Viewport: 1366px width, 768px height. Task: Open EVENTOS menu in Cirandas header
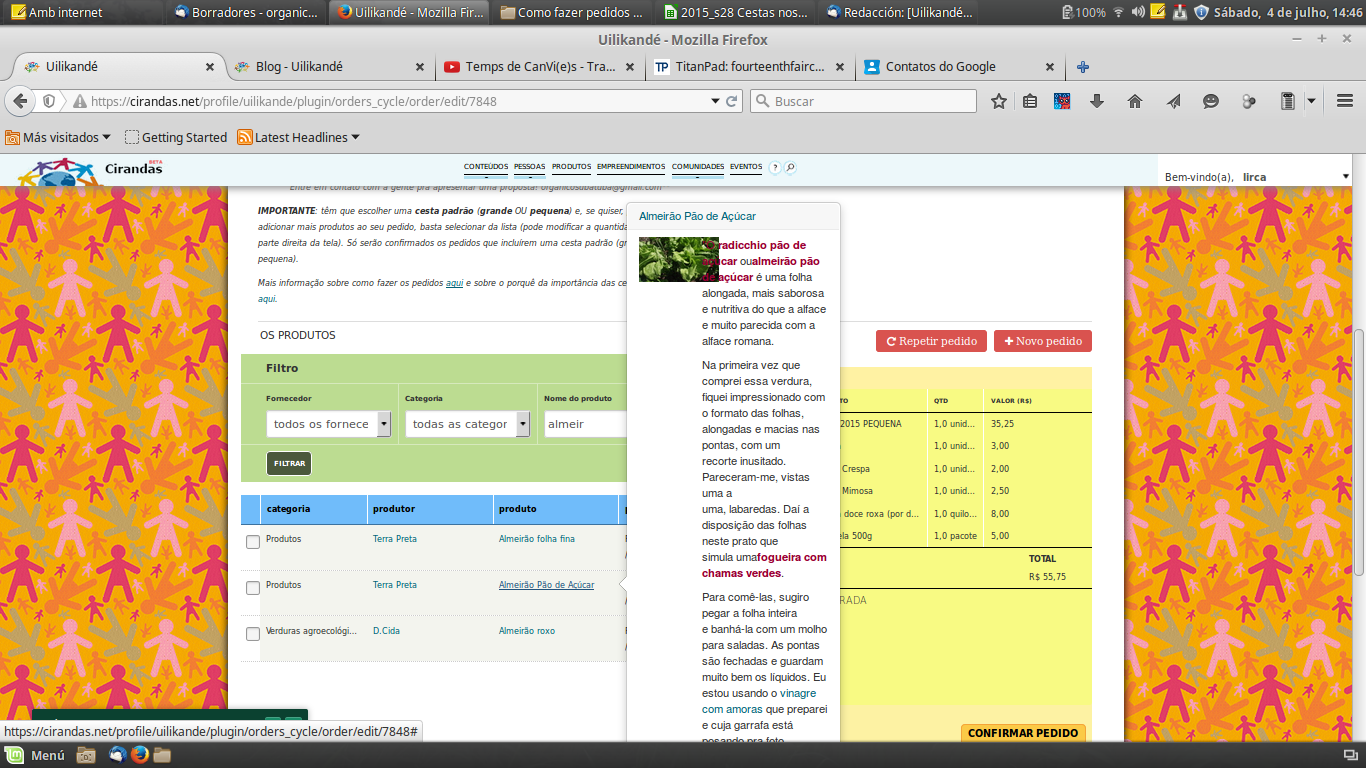pos(746,167)
